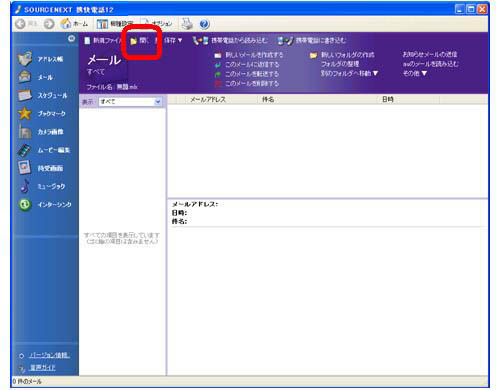
Task: Open the バージョン情報 link at bottom left
Action: click(x=49, y=355)
